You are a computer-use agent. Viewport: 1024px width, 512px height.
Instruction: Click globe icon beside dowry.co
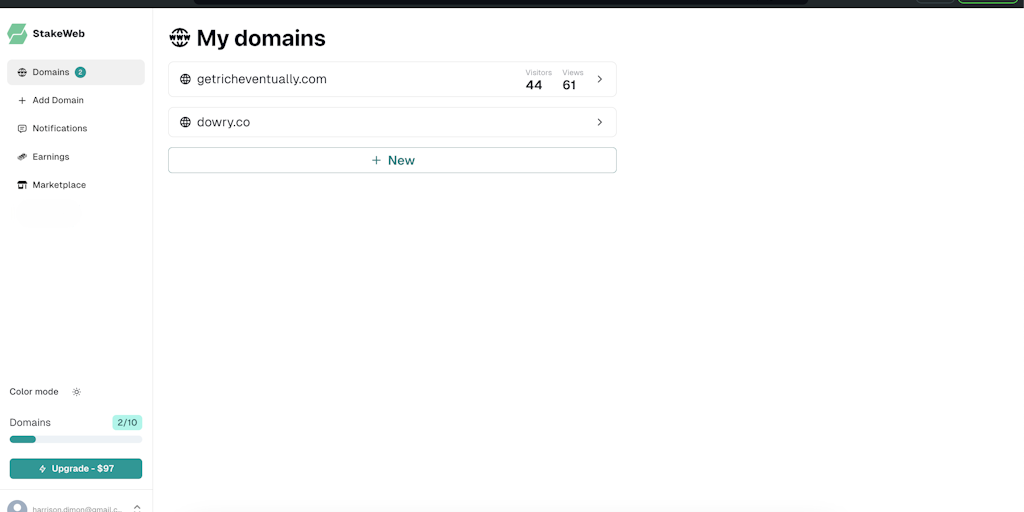pyautogui.click(x=185, y=122)
